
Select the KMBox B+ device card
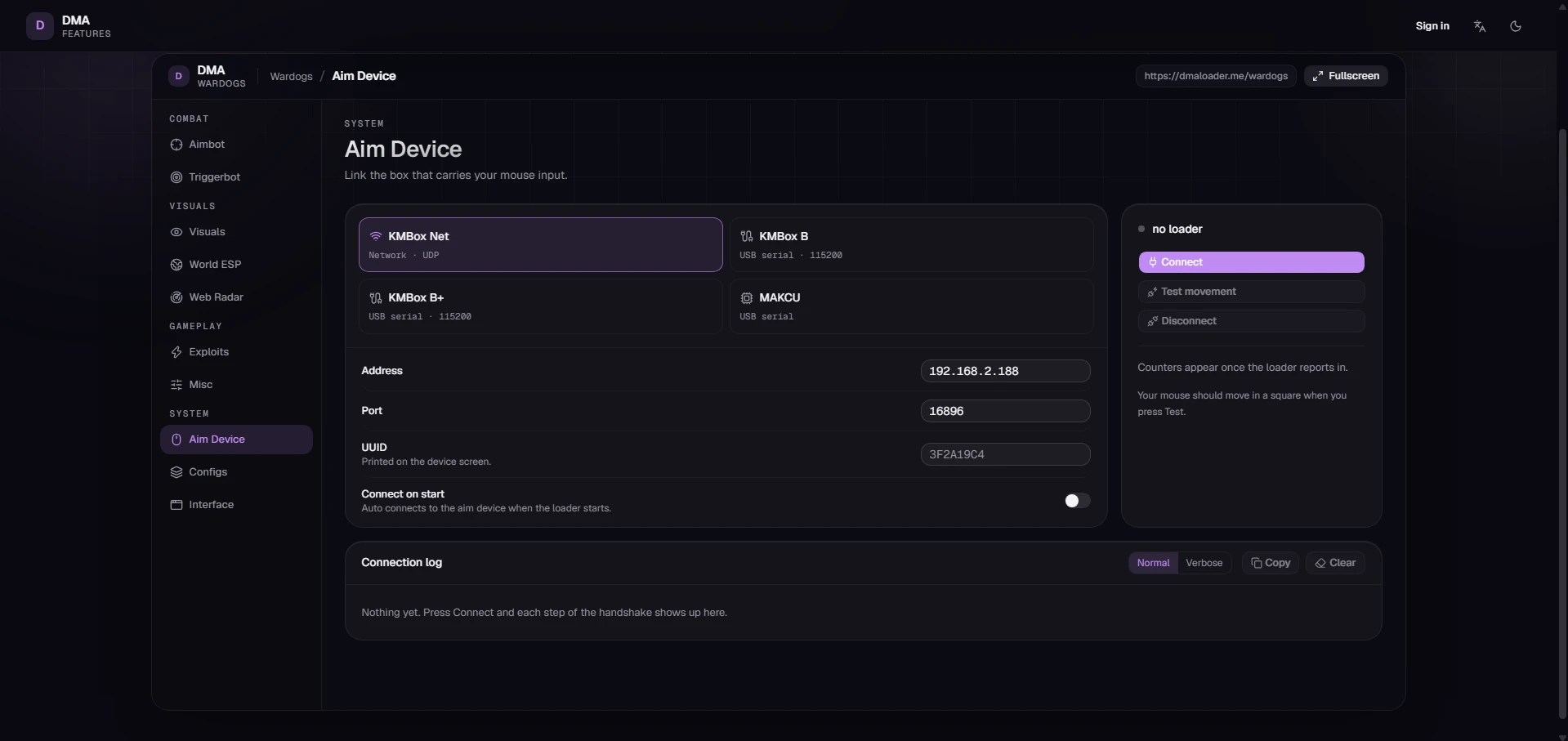pos(541,306)
